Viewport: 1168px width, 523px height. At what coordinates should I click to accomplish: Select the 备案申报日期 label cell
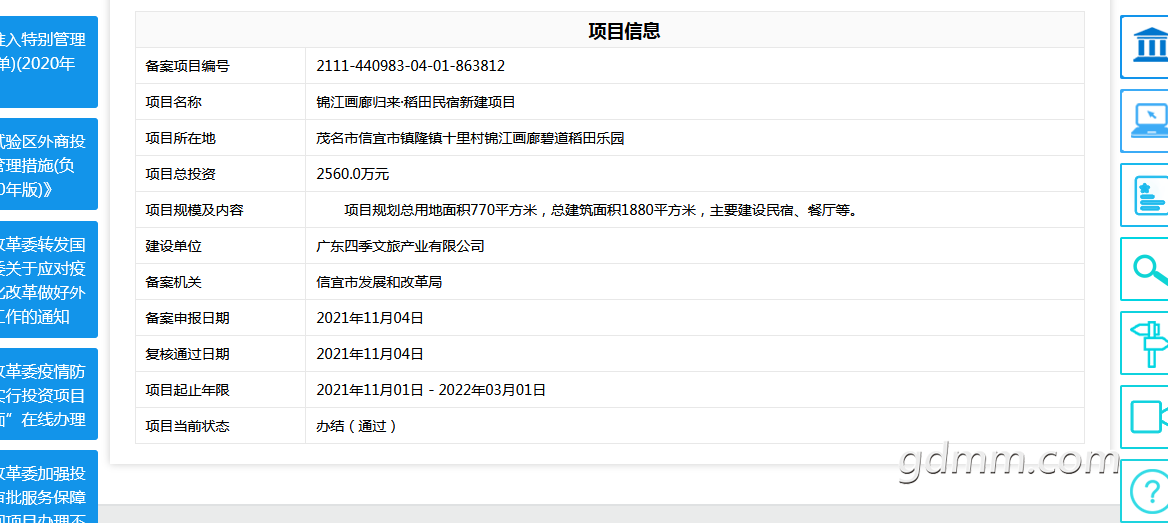tap(220, 318)
